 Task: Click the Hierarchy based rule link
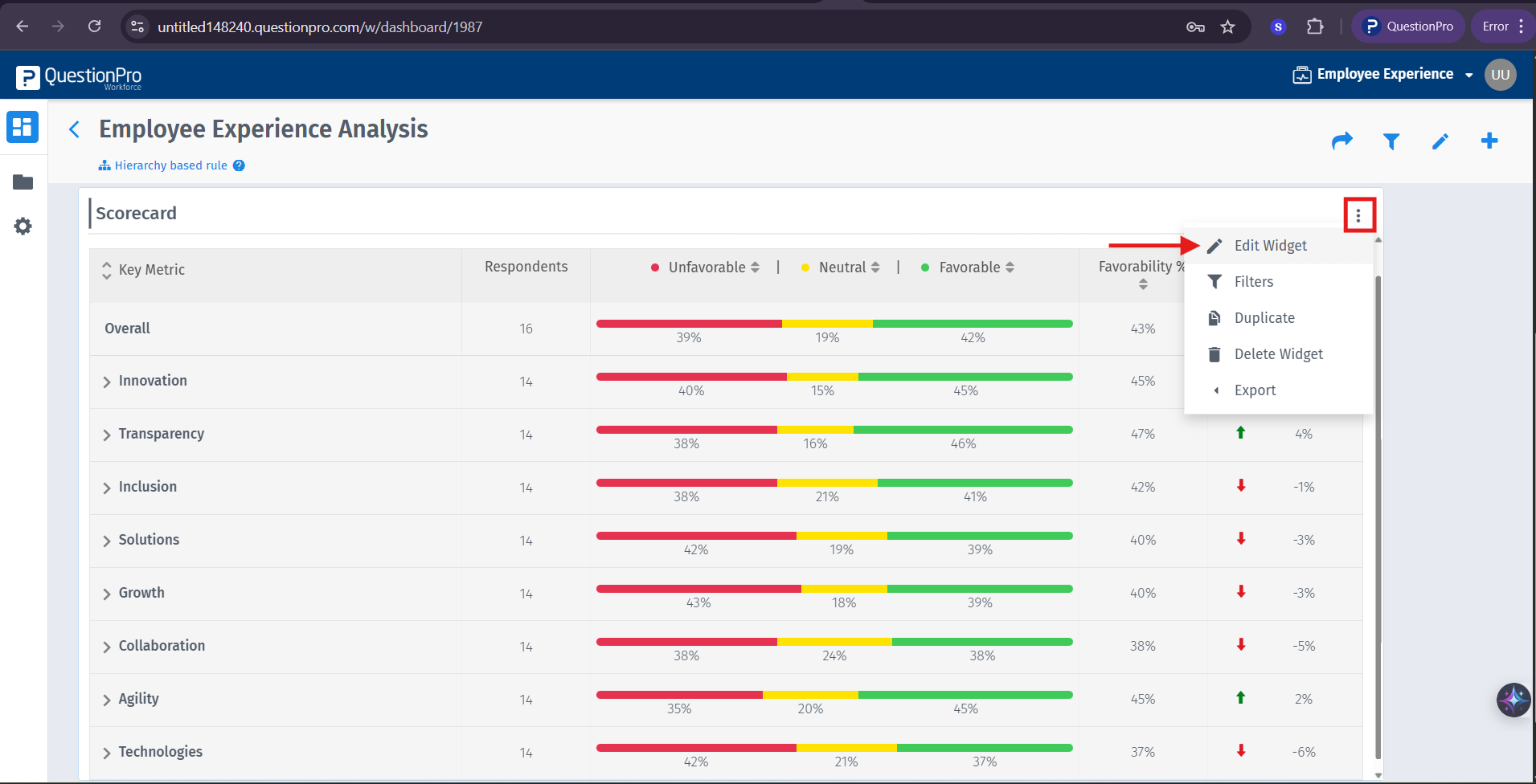tap(170, 165)
